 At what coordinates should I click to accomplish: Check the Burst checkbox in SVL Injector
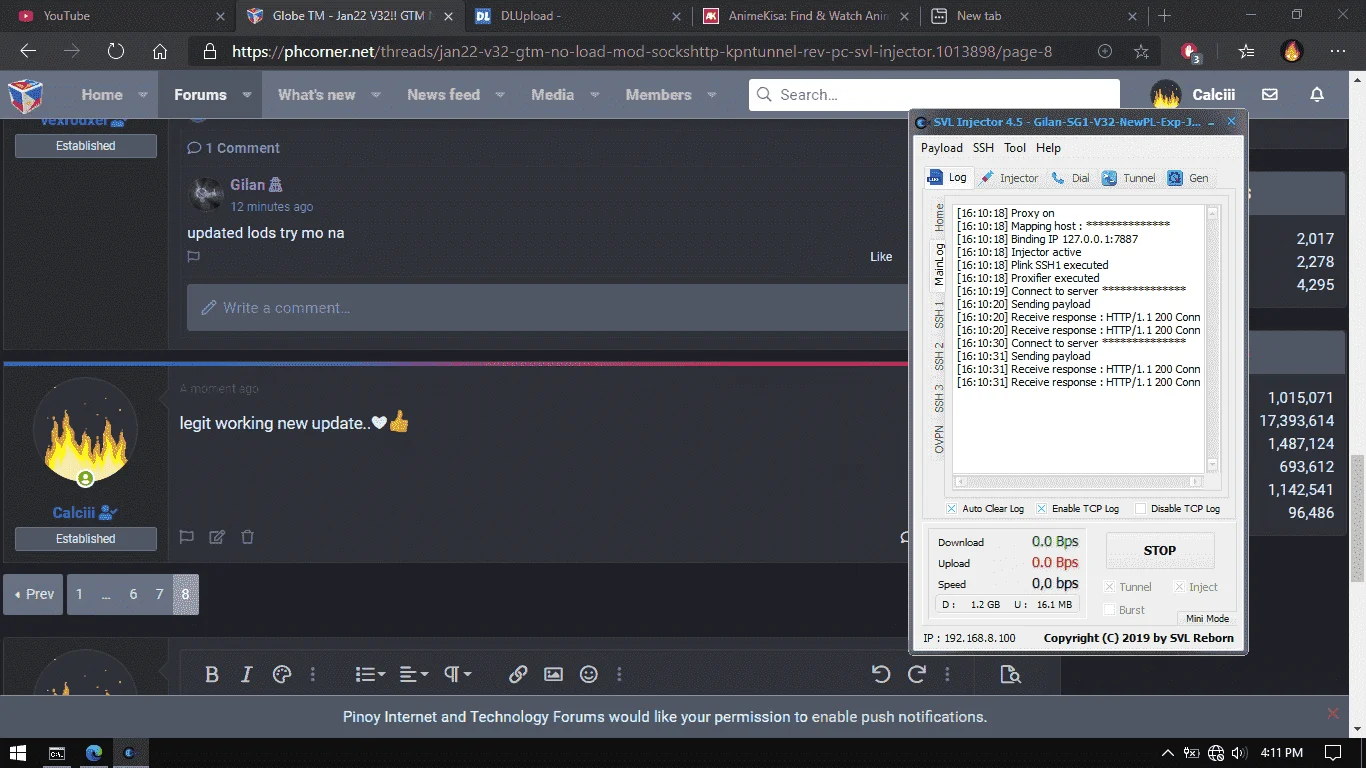tap(1109, 609)
